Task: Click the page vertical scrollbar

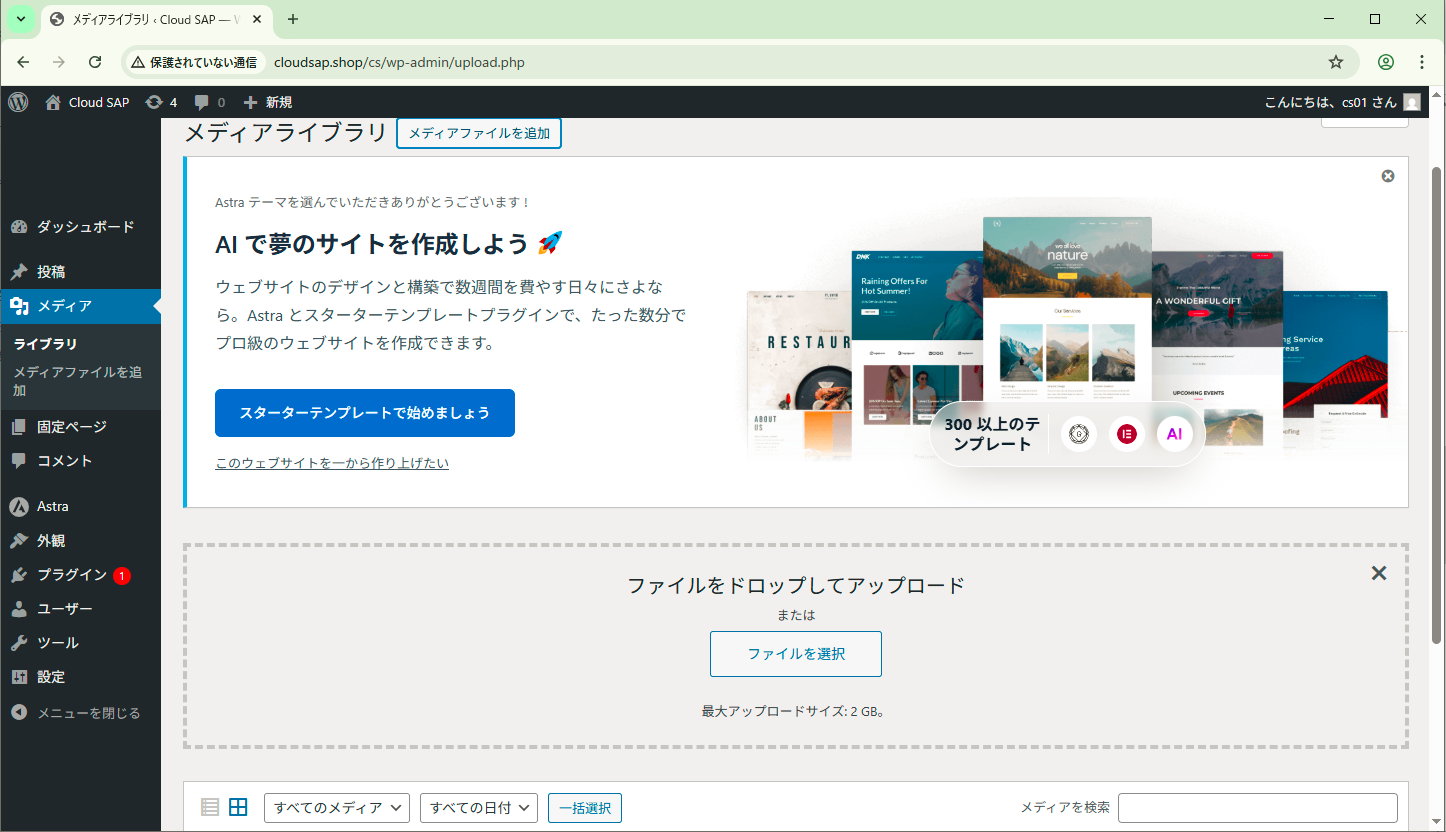Action: [x=1437, y=405]
